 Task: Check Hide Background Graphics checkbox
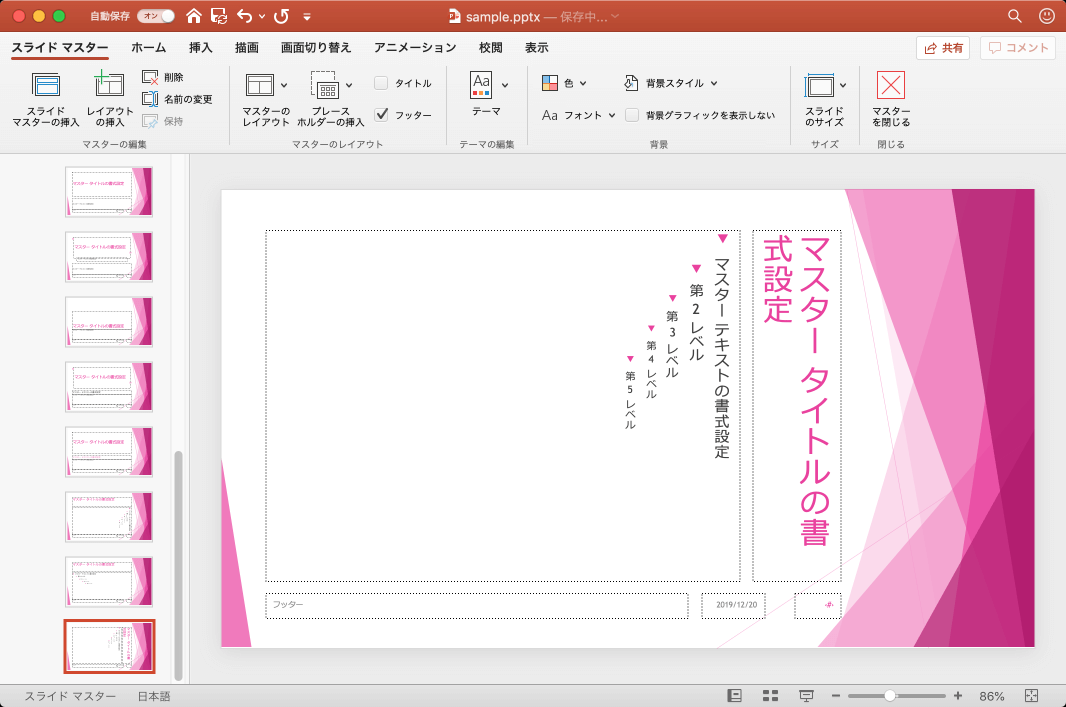[632, 115]
